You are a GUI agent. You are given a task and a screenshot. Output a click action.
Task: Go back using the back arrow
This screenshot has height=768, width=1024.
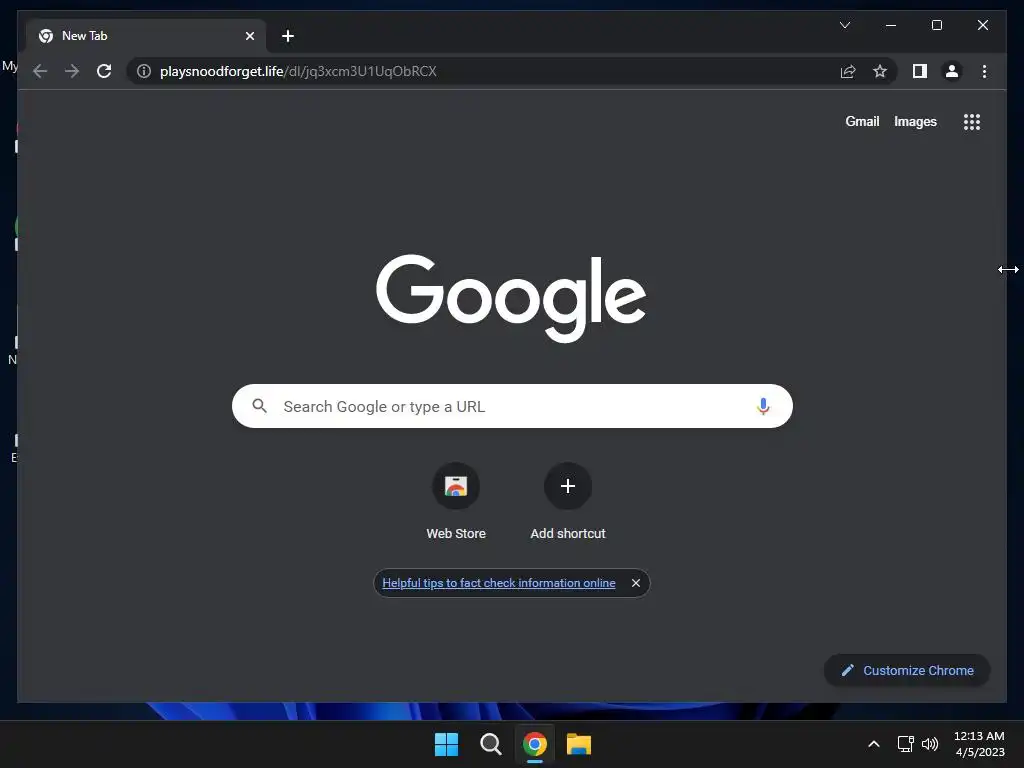[40, 71]
